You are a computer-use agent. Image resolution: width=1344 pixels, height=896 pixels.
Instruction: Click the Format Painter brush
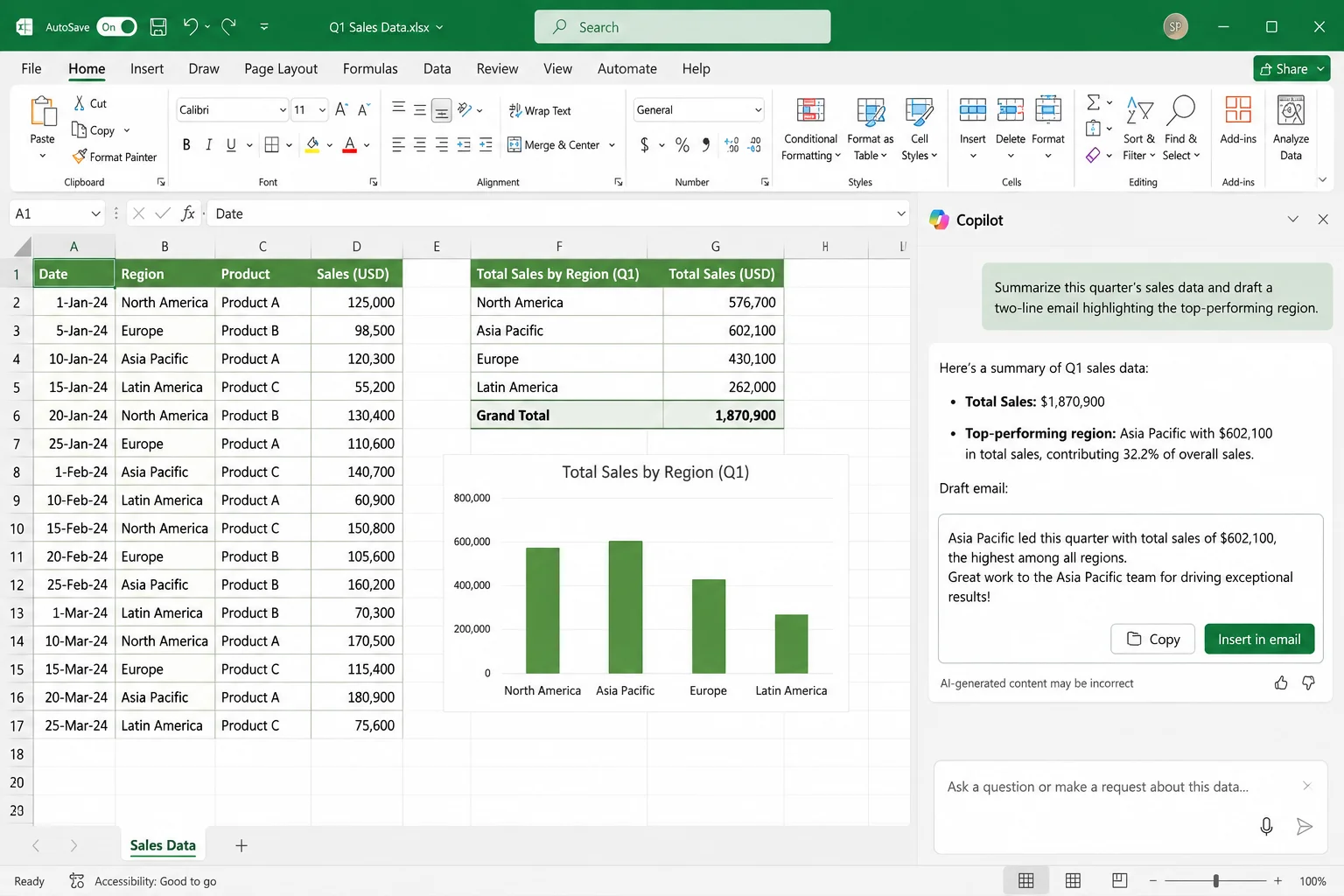coord(80,157)
